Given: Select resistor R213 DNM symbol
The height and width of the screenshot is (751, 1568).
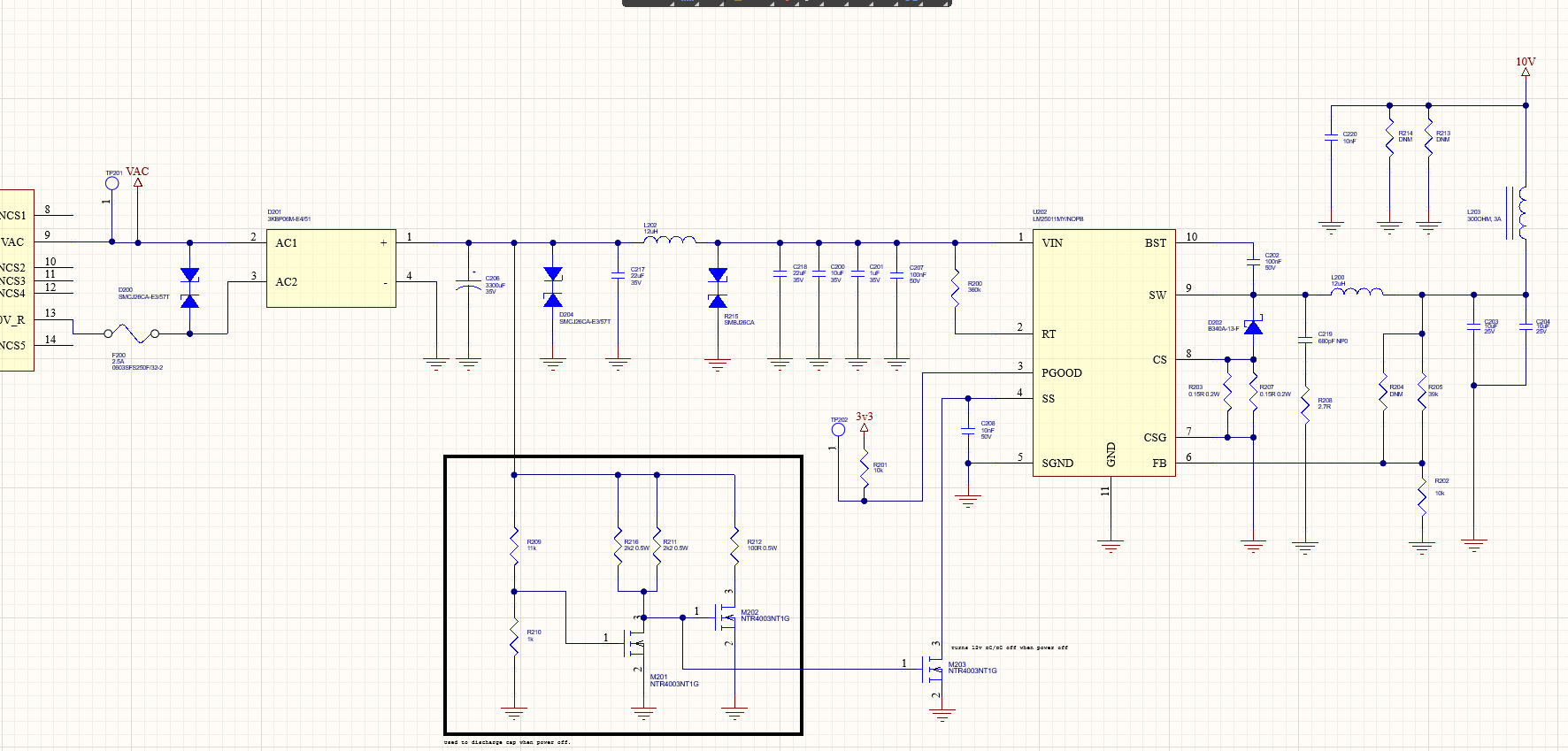Looking at the screenshot, I should (x=1428, y=137).
